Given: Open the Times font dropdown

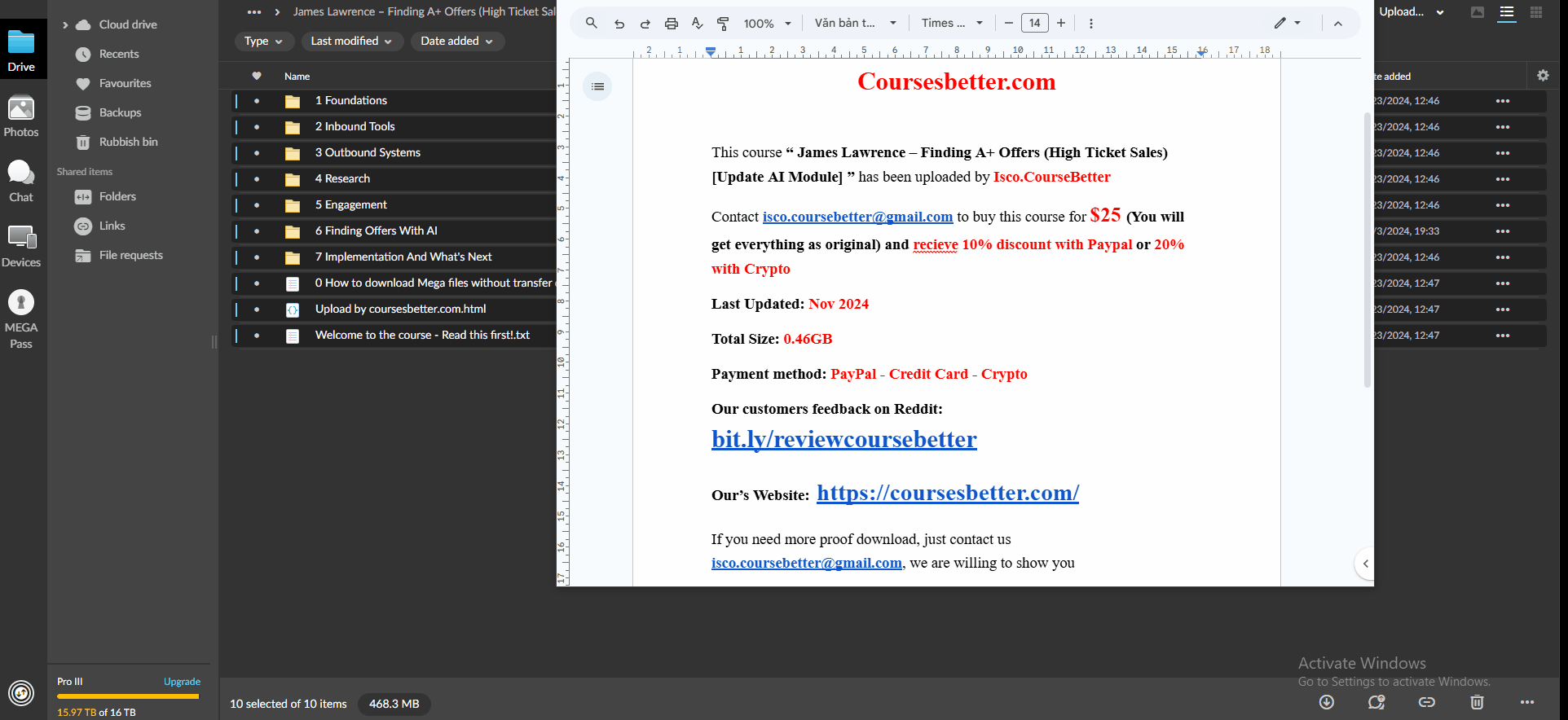Looking at the screenshot, I should click(x=953, y=23).
